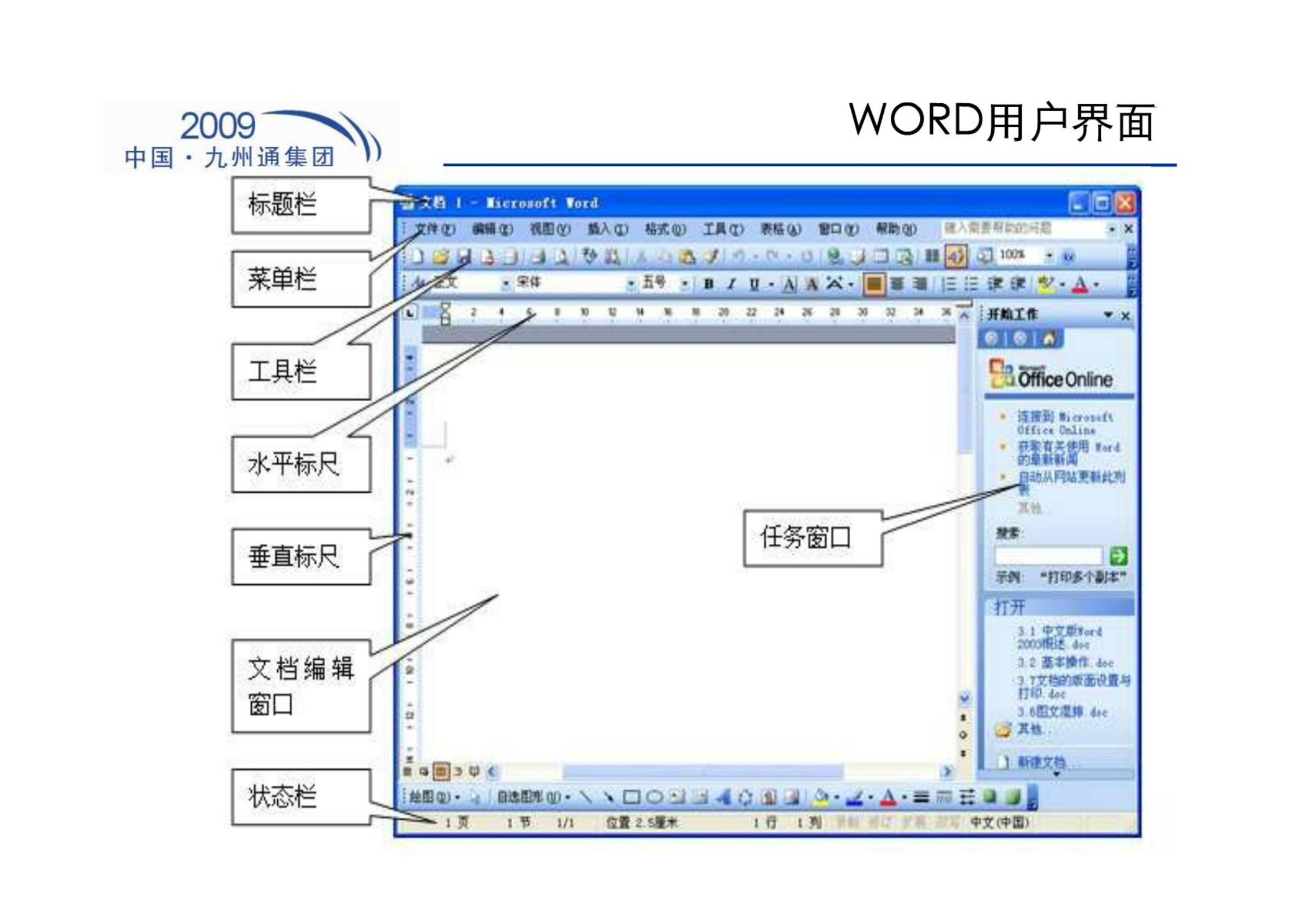Toggle the highlighted Align Left button
This screenshot has height=924, width=1306.
874,284
